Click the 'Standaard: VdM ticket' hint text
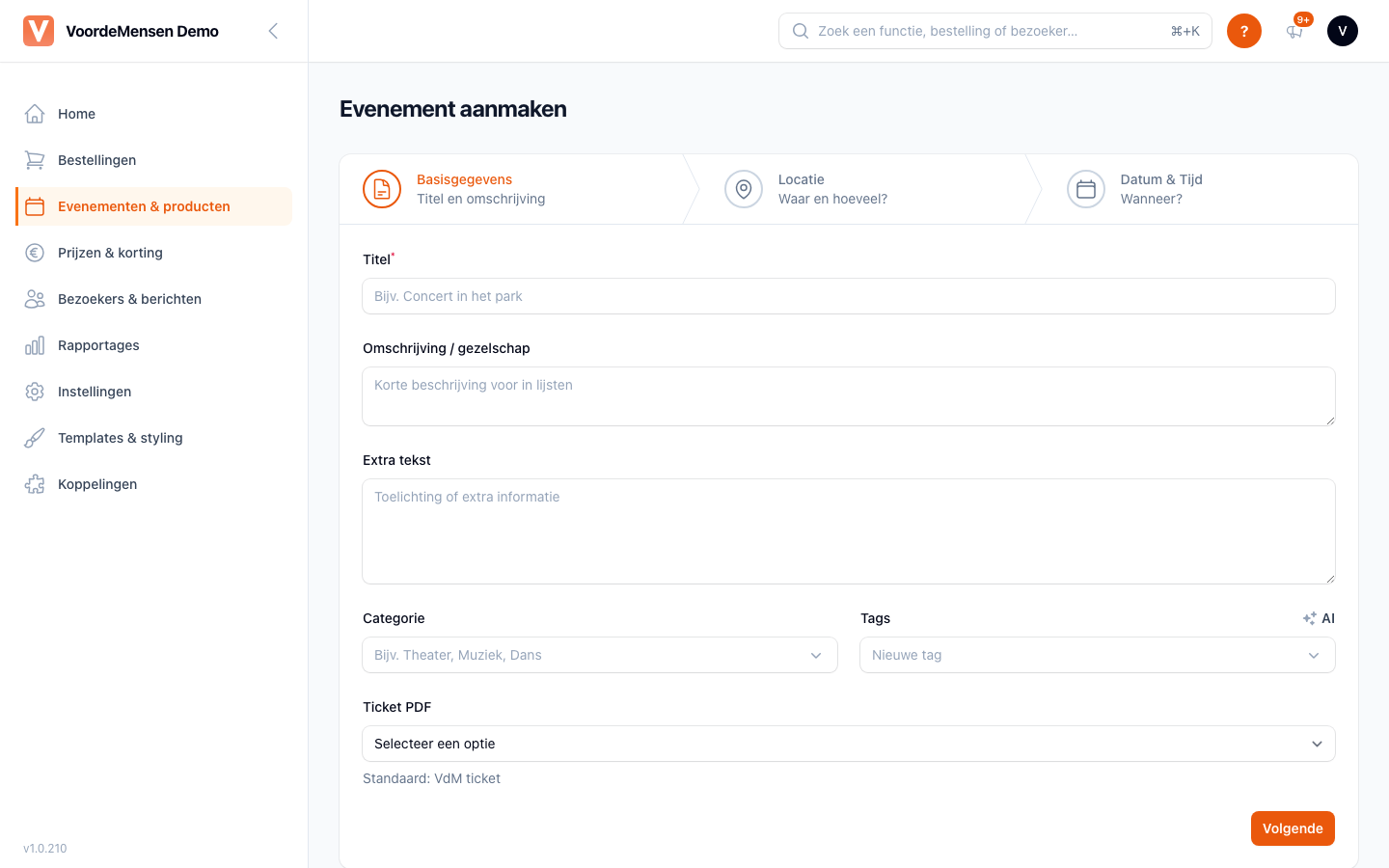1389x868 pixels. (x=431, y=778)
